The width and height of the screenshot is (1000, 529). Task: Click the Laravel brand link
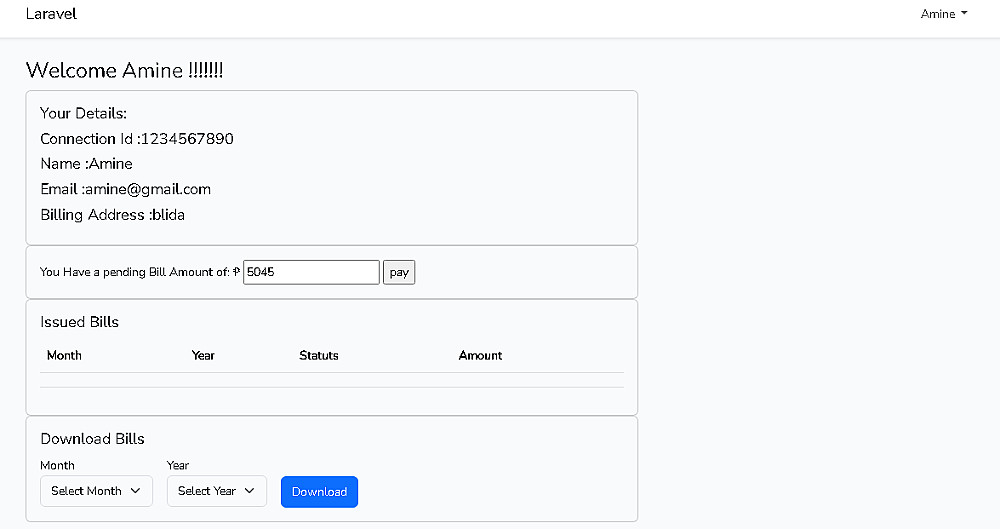(51, 14)
